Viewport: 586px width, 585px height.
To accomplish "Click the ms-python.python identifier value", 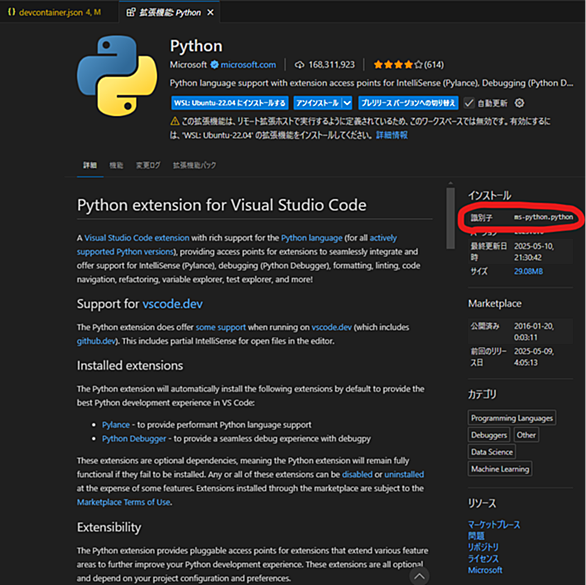I will [543, 217].
